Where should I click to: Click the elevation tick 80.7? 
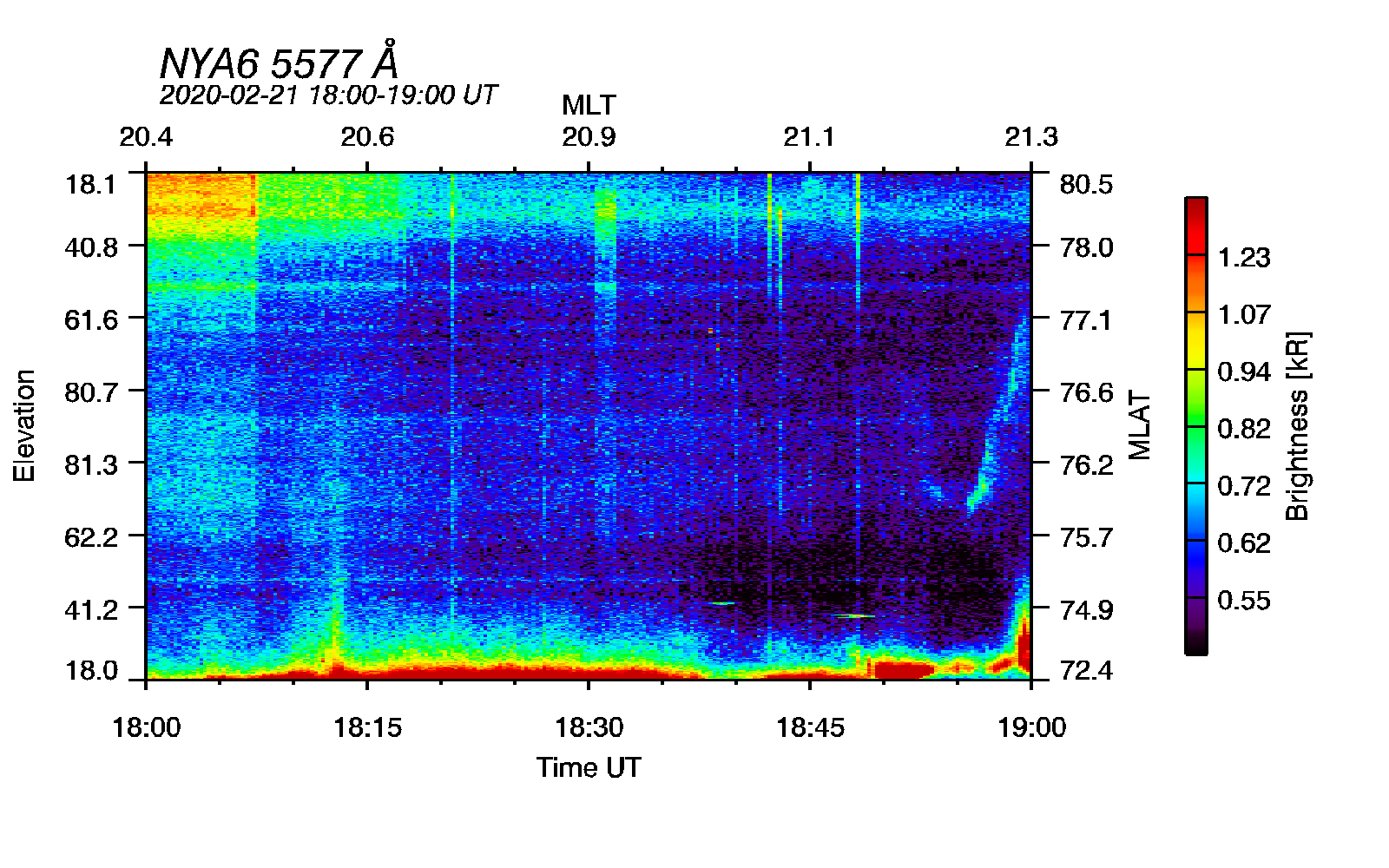[91, 392]
